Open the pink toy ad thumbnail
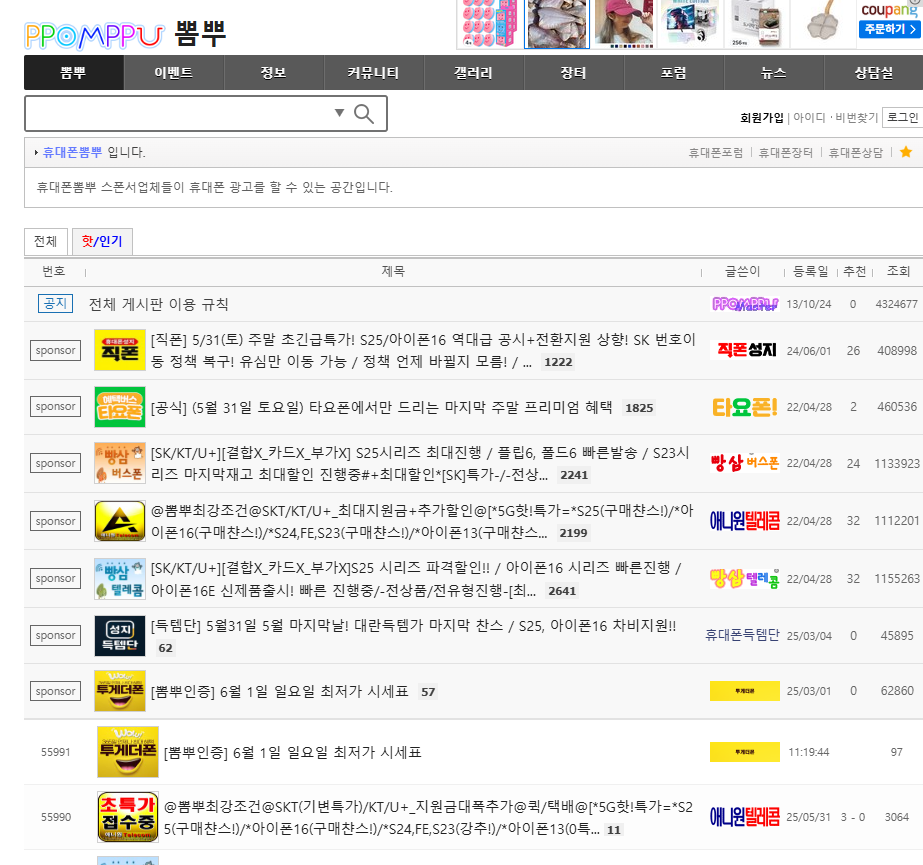Screen dimensions: 923x865 [x=490, y=24]
